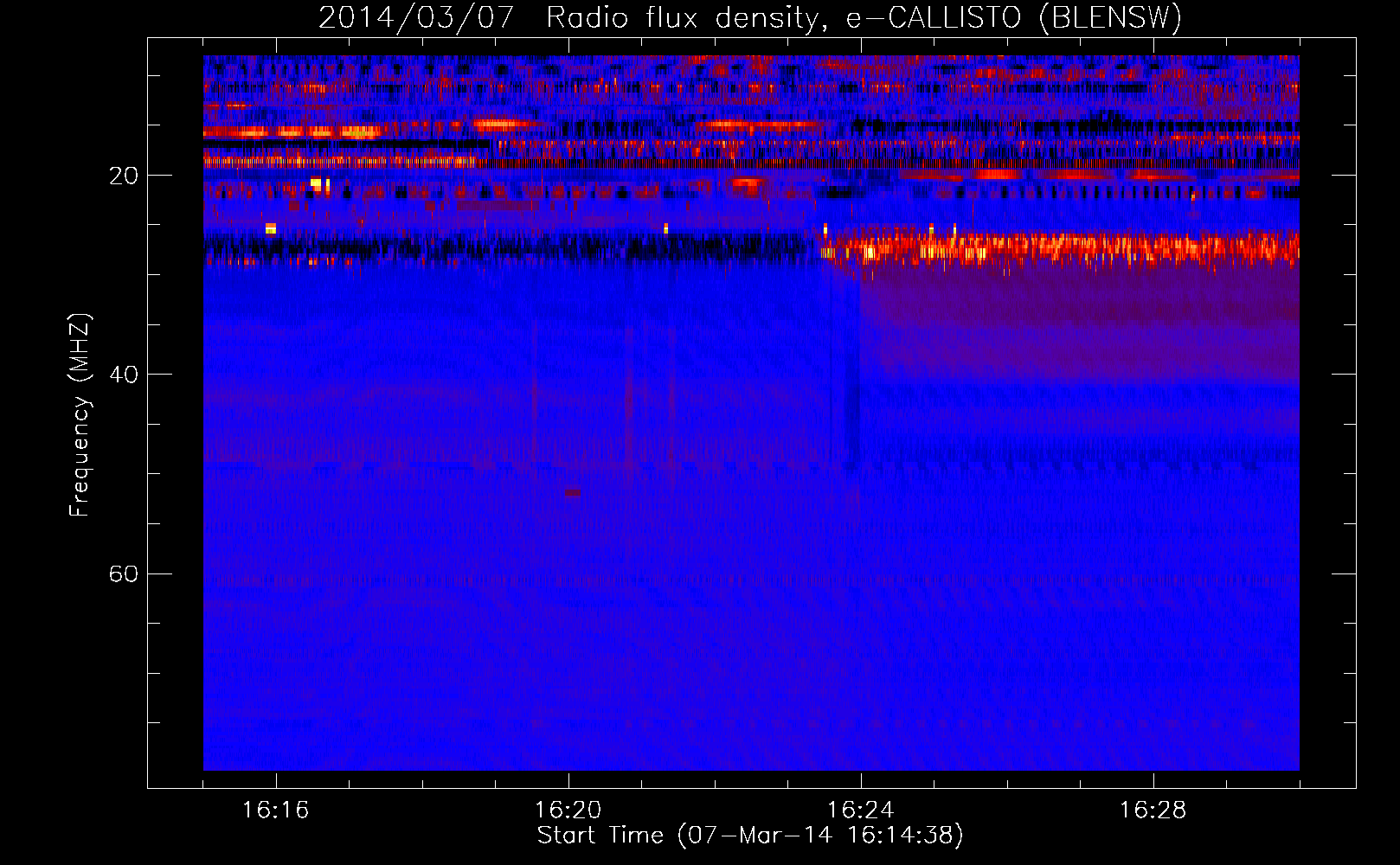Viewport: 1400px width, 865px height.
Task: Click the 40 MHz frequency tick label
Action: point(124,375)
